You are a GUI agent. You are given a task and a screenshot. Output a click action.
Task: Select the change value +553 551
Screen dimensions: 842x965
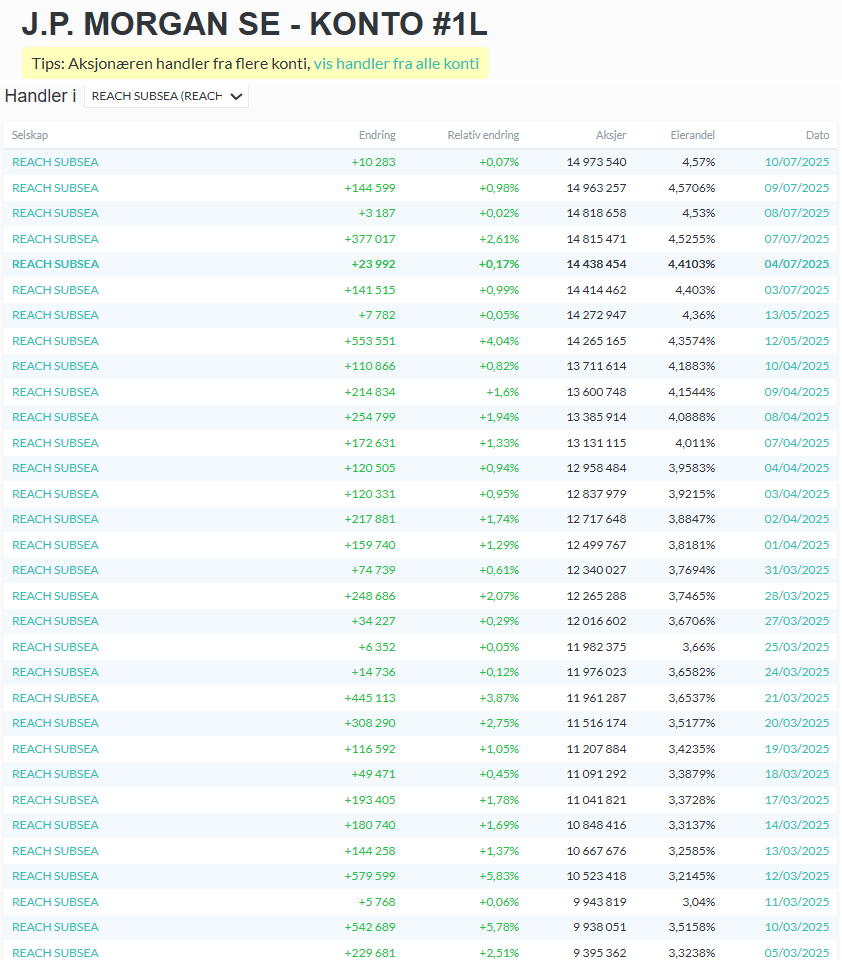[370, 341]
